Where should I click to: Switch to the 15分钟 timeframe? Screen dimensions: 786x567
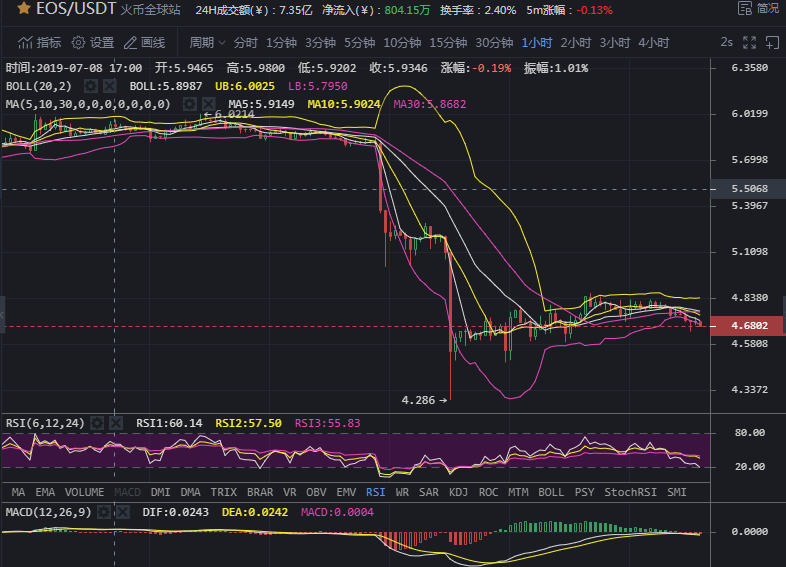point(448,43)
